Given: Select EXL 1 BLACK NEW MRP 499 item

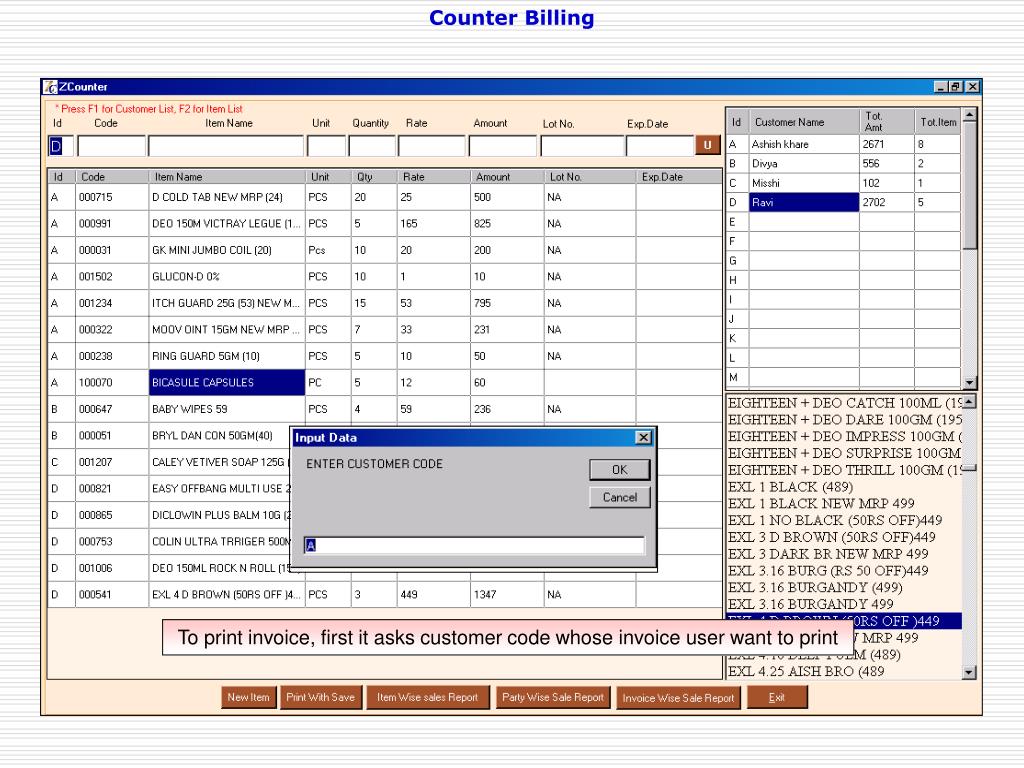Looking at the screenshot, I should point(844,504).
